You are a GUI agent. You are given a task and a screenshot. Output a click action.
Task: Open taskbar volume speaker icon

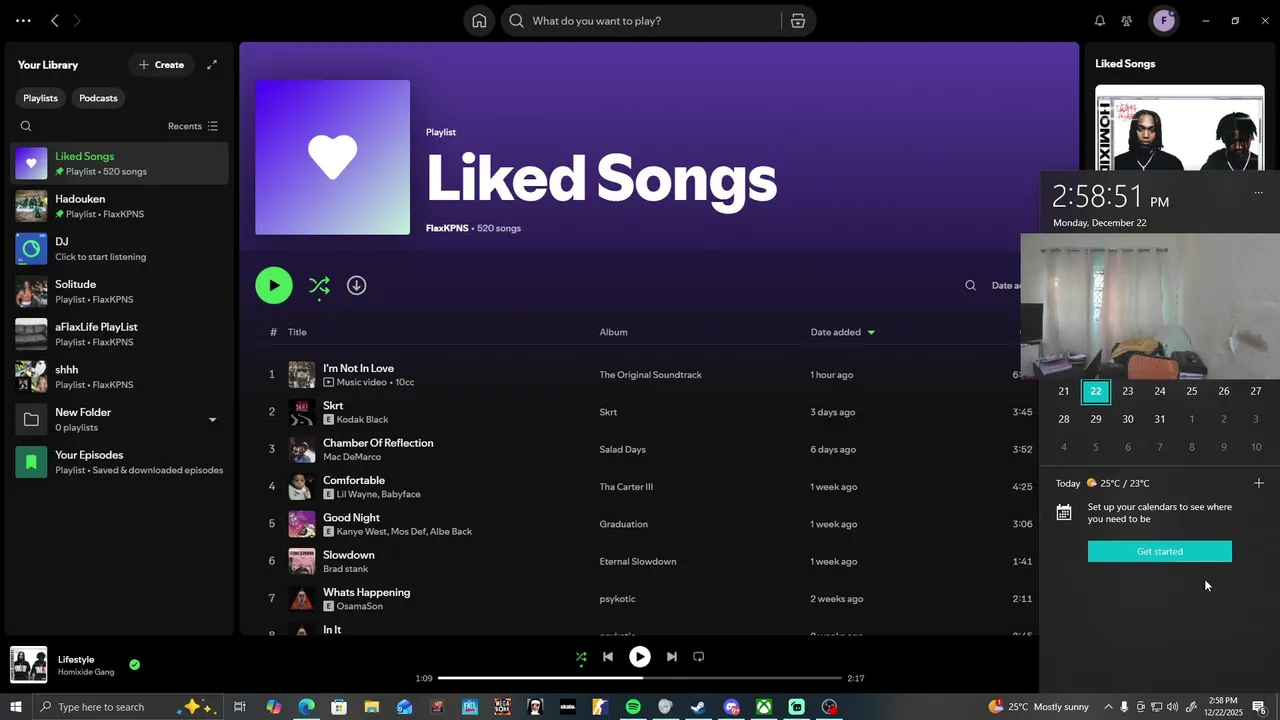1172,707
